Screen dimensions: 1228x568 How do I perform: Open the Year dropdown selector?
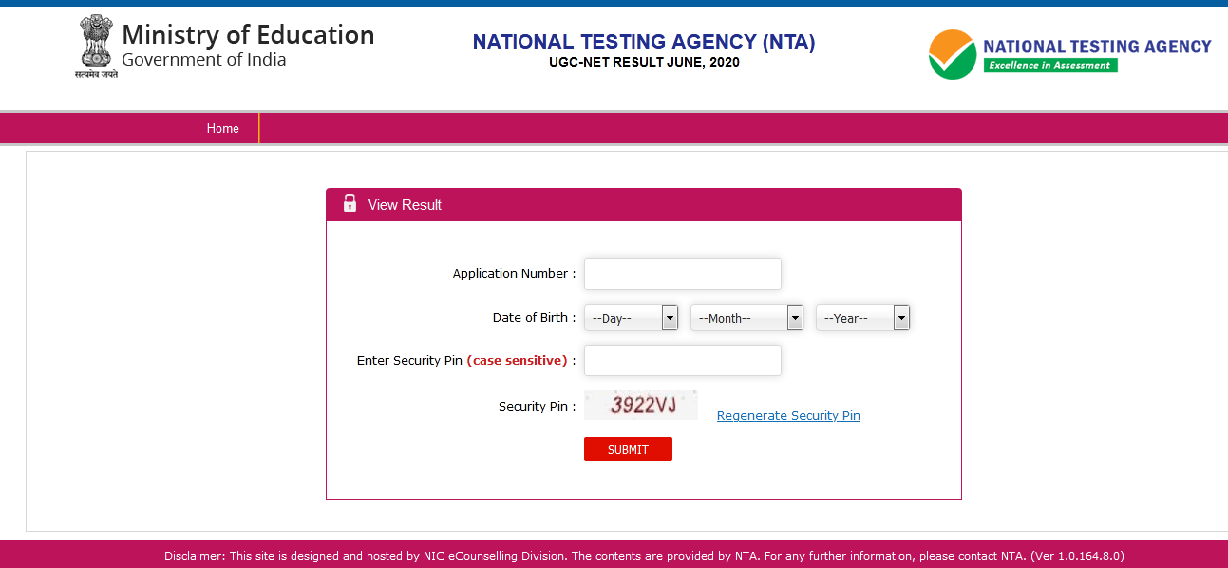pyautogui.click(x=854, y=318)
